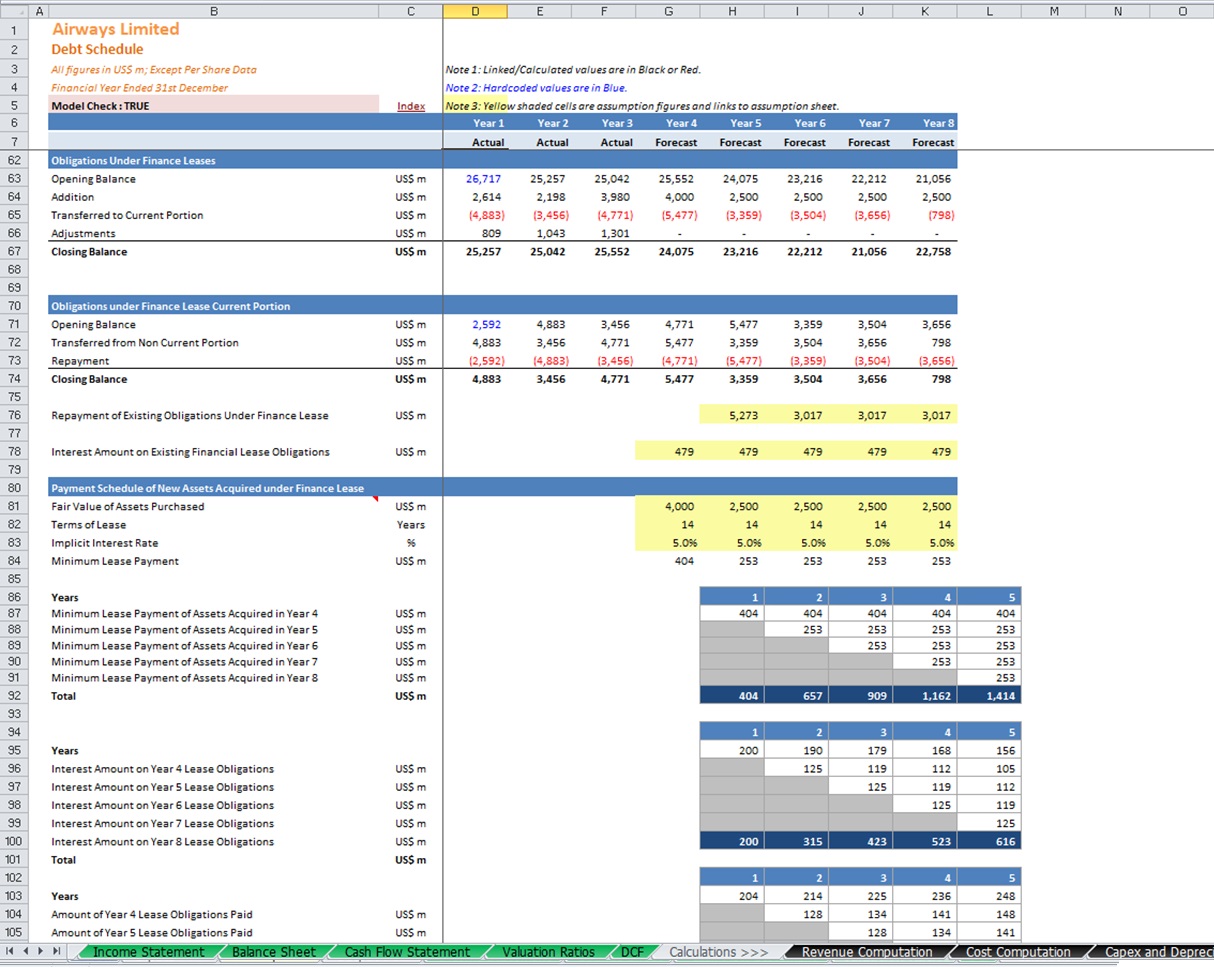Click the Payment Schedule of New Assets header

208,488
